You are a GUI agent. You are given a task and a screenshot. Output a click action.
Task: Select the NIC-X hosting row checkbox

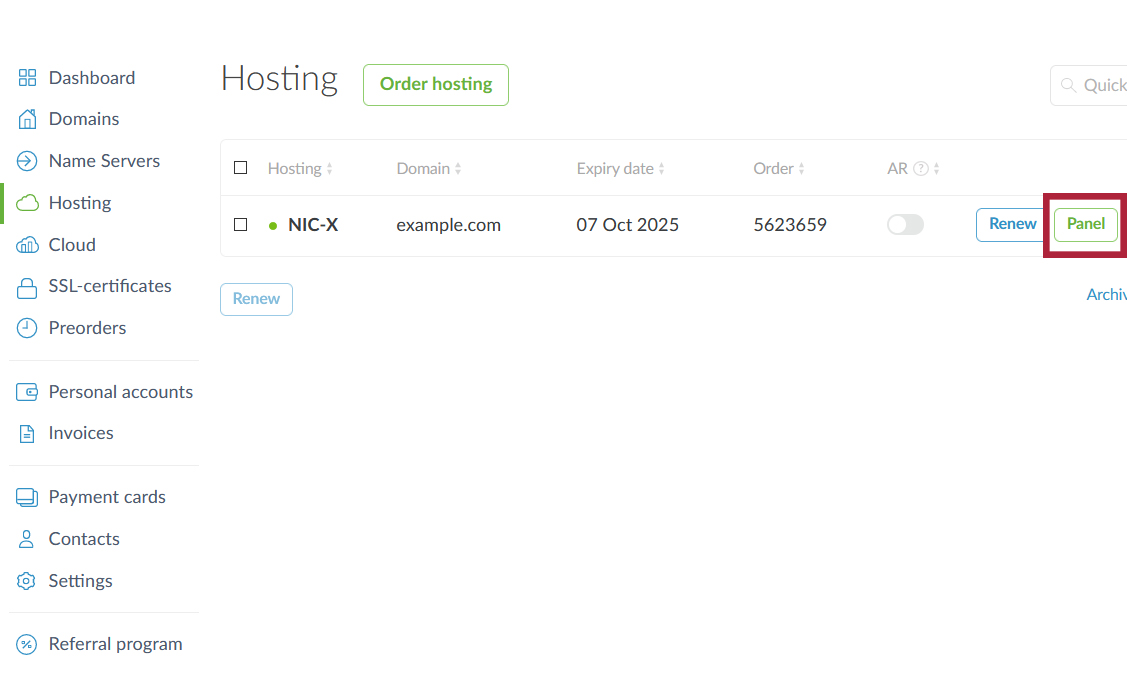coord(240,225)
